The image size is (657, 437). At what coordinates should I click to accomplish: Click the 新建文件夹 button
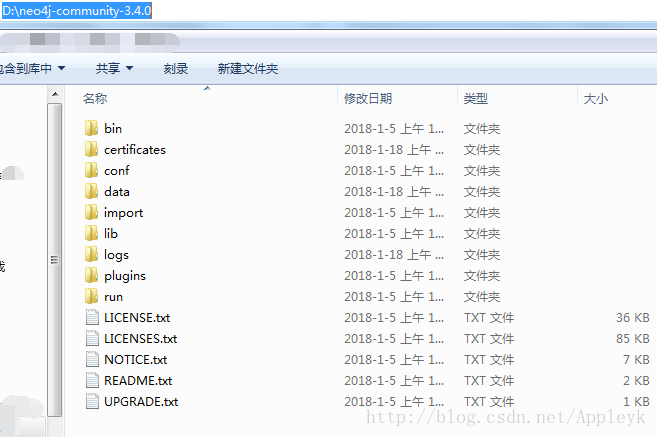point(248,68)
